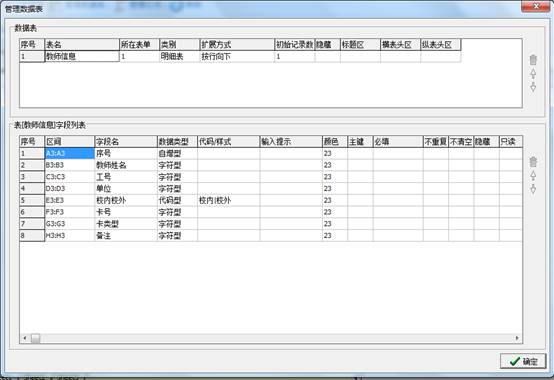Select the G3:G3 range cell
The image size is (554, 380).
(70, 224)
